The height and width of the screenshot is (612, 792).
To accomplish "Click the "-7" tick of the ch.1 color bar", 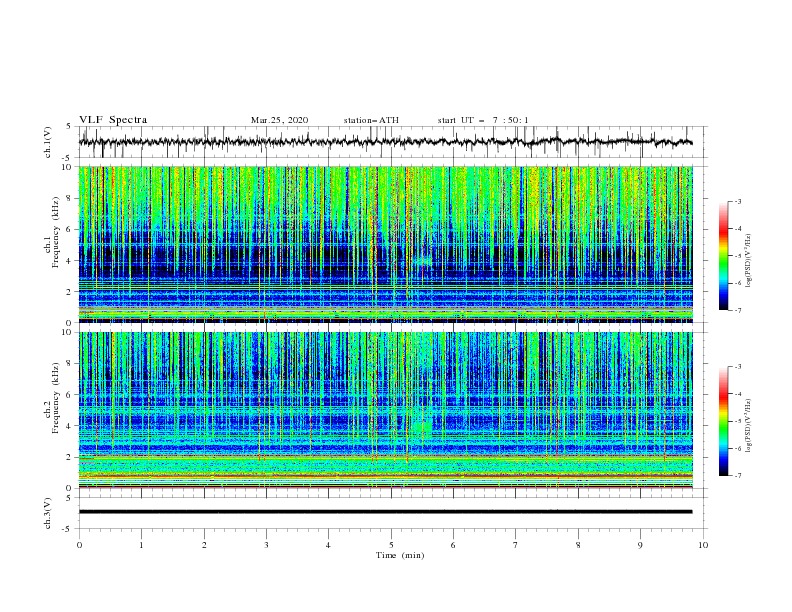I will click(737, 310).
